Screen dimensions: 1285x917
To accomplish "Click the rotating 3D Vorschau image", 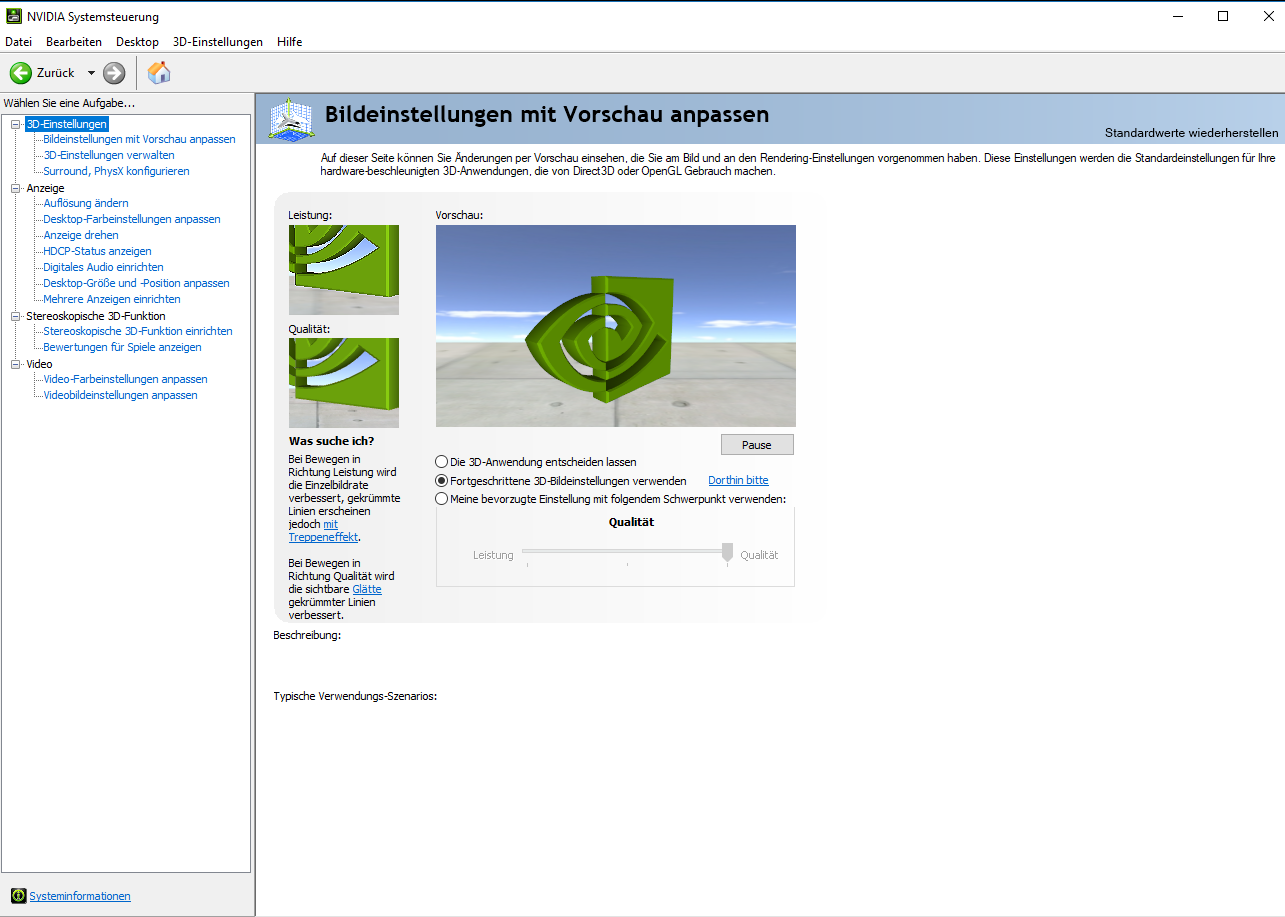I will [x=616, y=326].
